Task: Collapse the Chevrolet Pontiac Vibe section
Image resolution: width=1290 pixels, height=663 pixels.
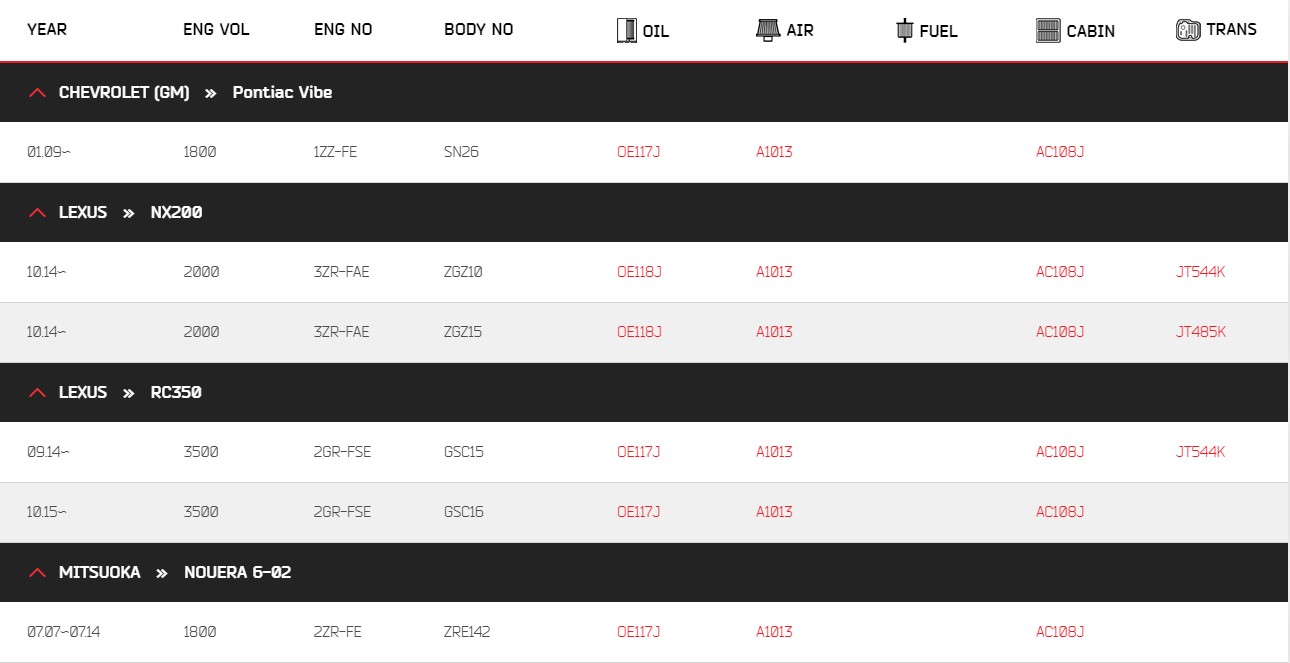Action: (x=38, y=92)
